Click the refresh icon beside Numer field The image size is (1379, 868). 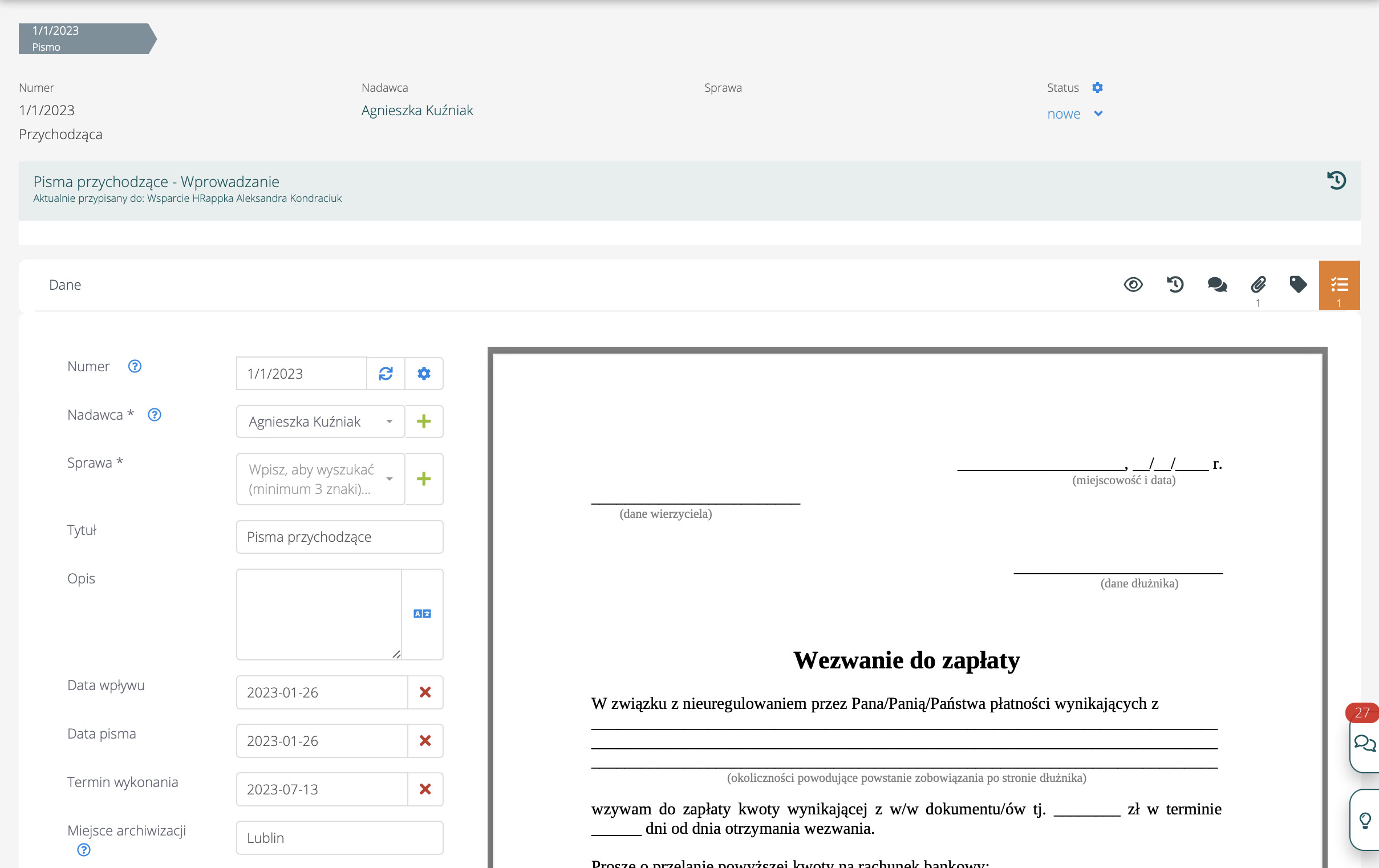tap(386, 374)
